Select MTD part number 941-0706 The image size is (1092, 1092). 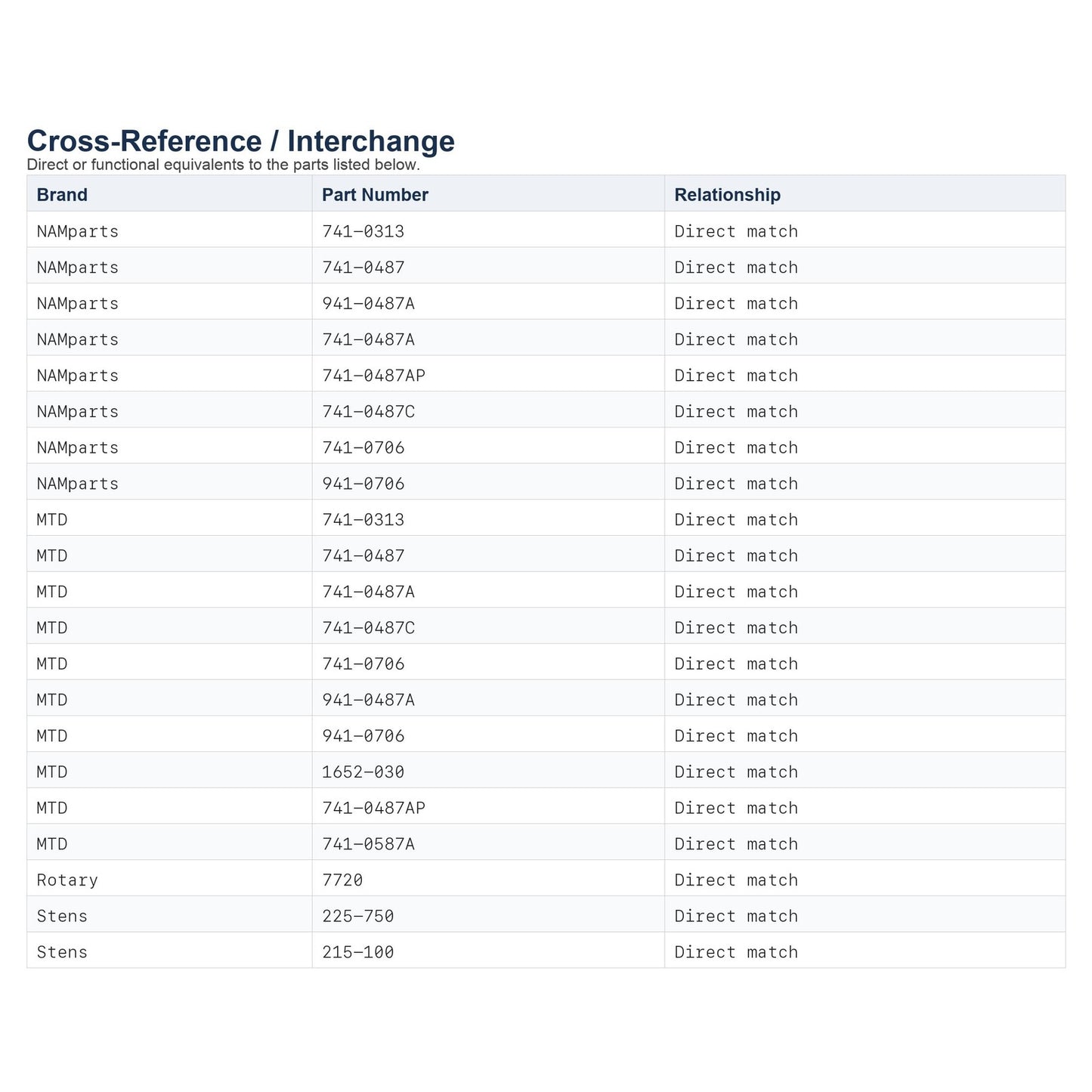[x=363, y=736]
